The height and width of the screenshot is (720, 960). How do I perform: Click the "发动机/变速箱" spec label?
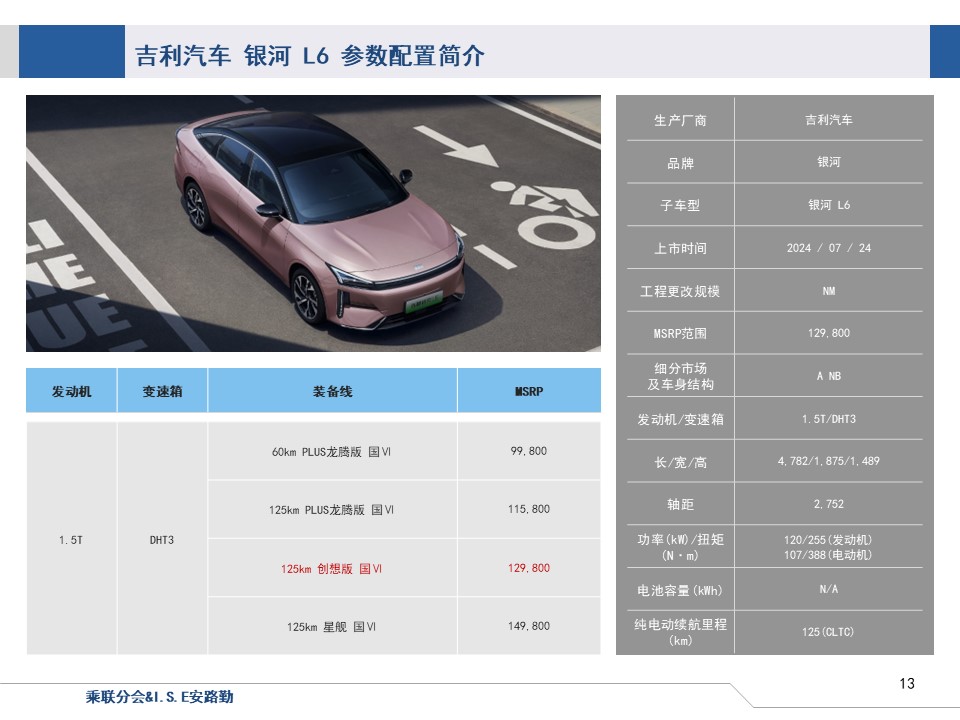click(x=680, y=419)
